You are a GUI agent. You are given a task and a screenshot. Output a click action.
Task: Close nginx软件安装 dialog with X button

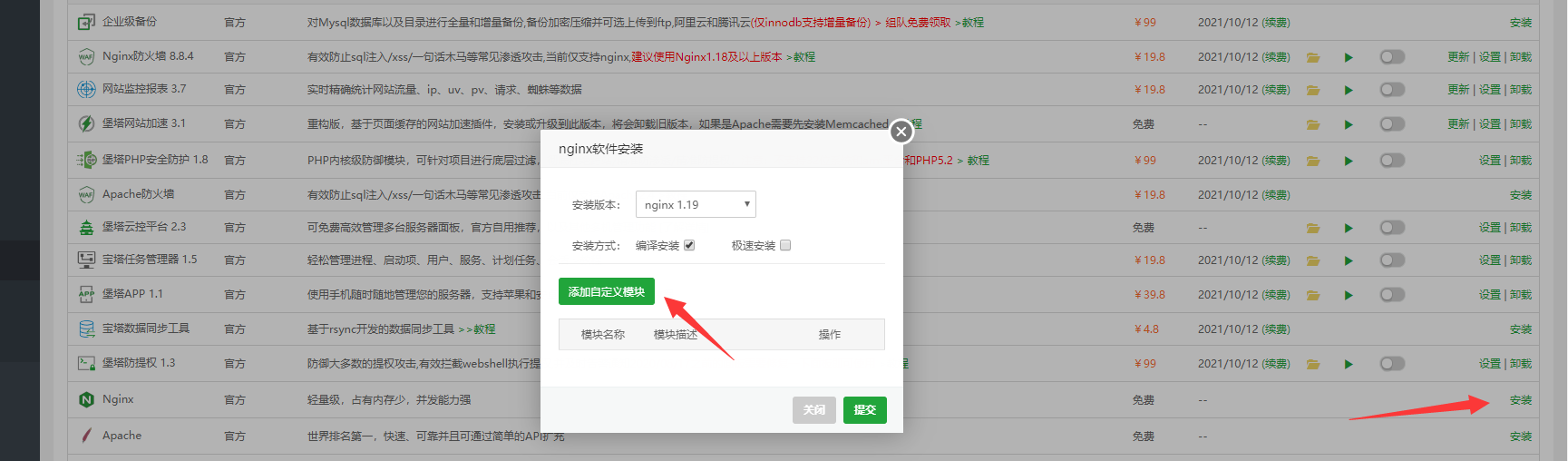(901, 132)
